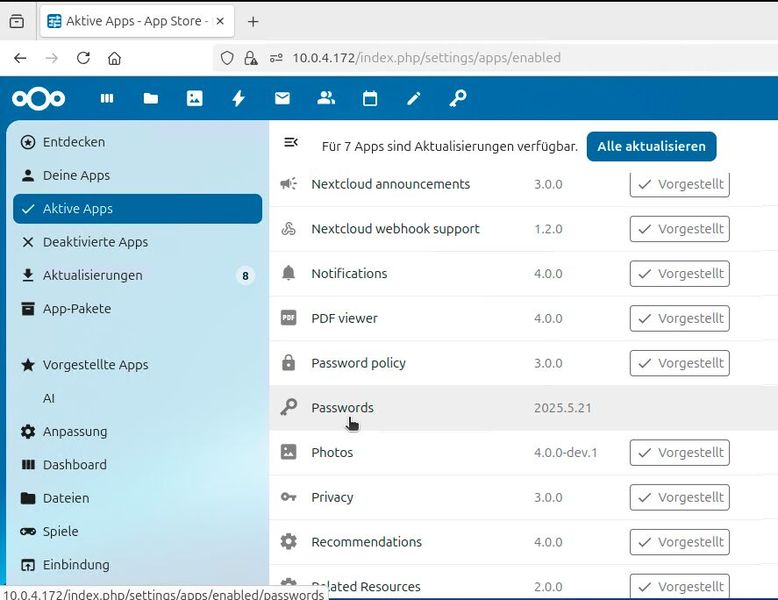Open the Dateien apps category

(x=137, y=498)
